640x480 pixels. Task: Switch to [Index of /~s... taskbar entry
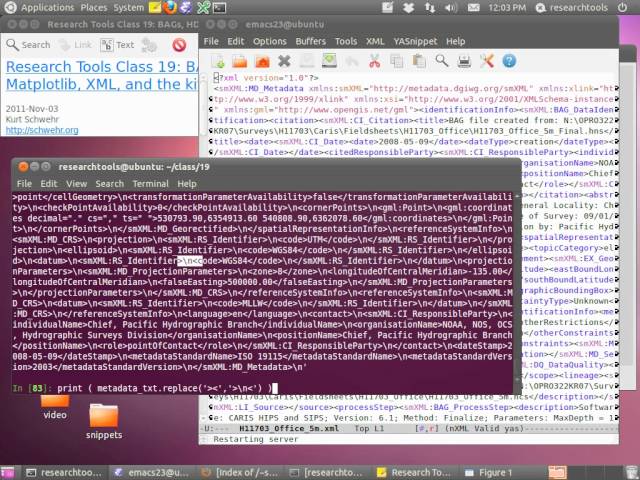pyautogui.click(x=240, y=472)
